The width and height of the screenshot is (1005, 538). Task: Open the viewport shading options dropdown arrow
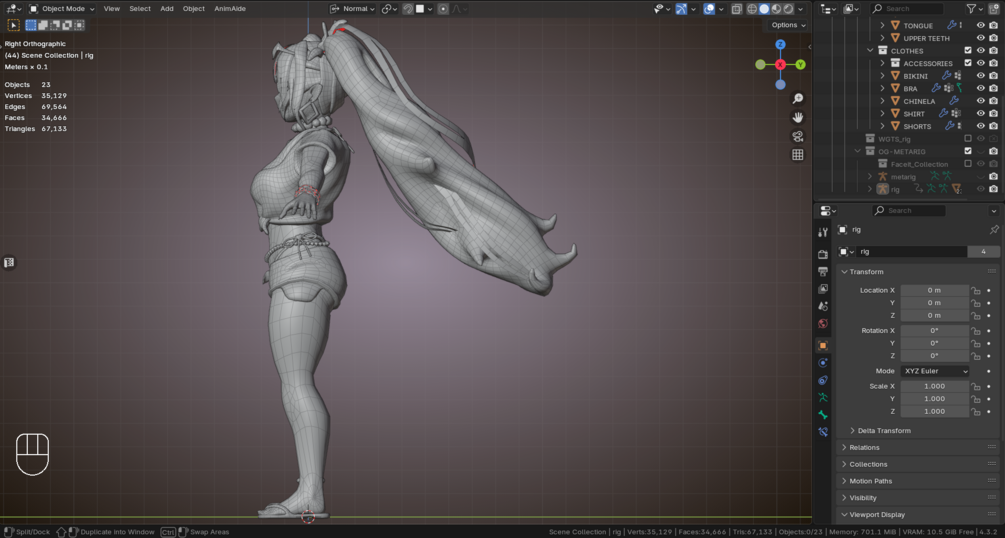pyautogui.click(x=801, y=9)
